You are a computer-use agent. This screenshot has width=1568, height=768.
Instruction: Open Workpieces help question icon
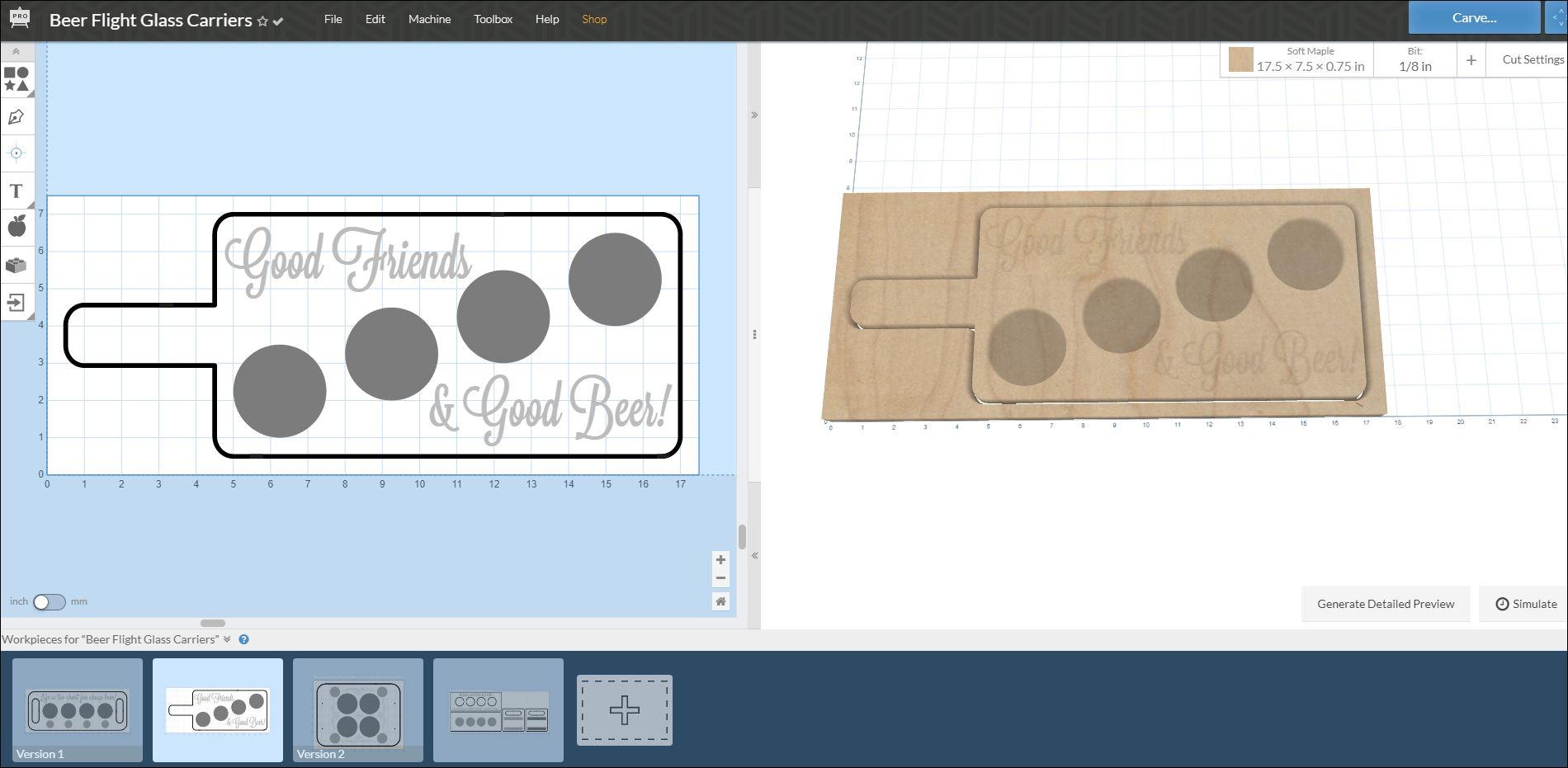(x=244, y=639)
